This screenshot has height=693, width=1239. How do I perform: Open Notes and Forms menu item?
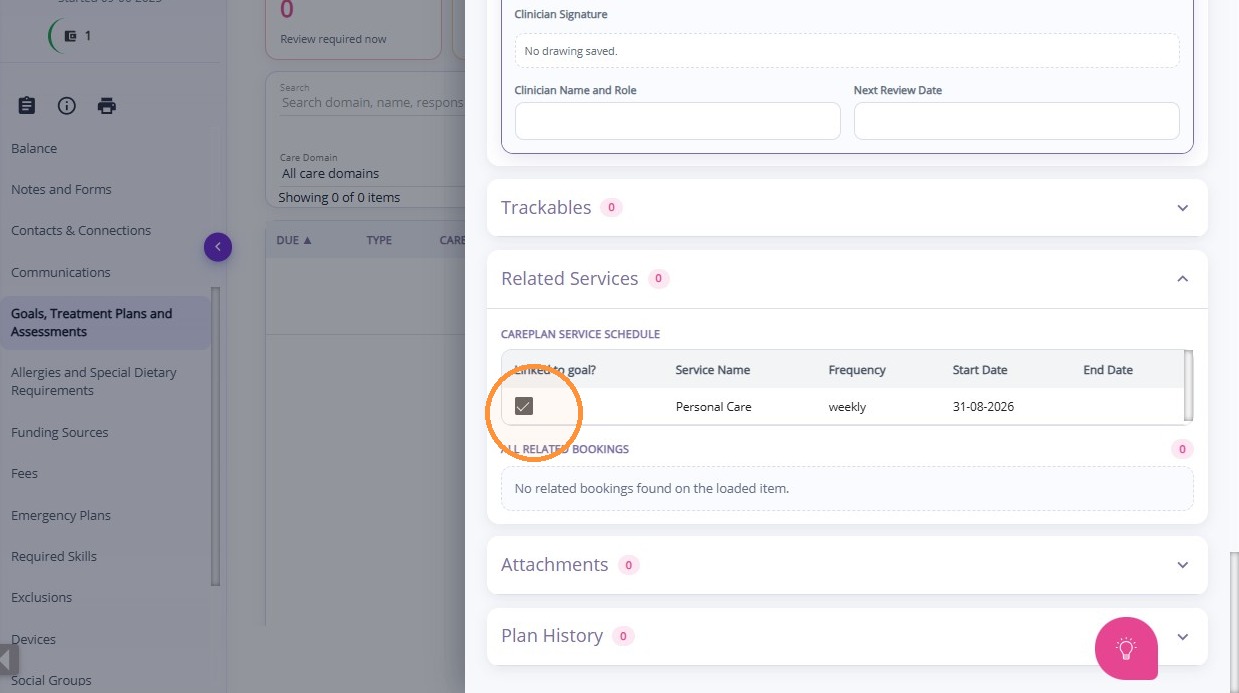tap(61, 189)
